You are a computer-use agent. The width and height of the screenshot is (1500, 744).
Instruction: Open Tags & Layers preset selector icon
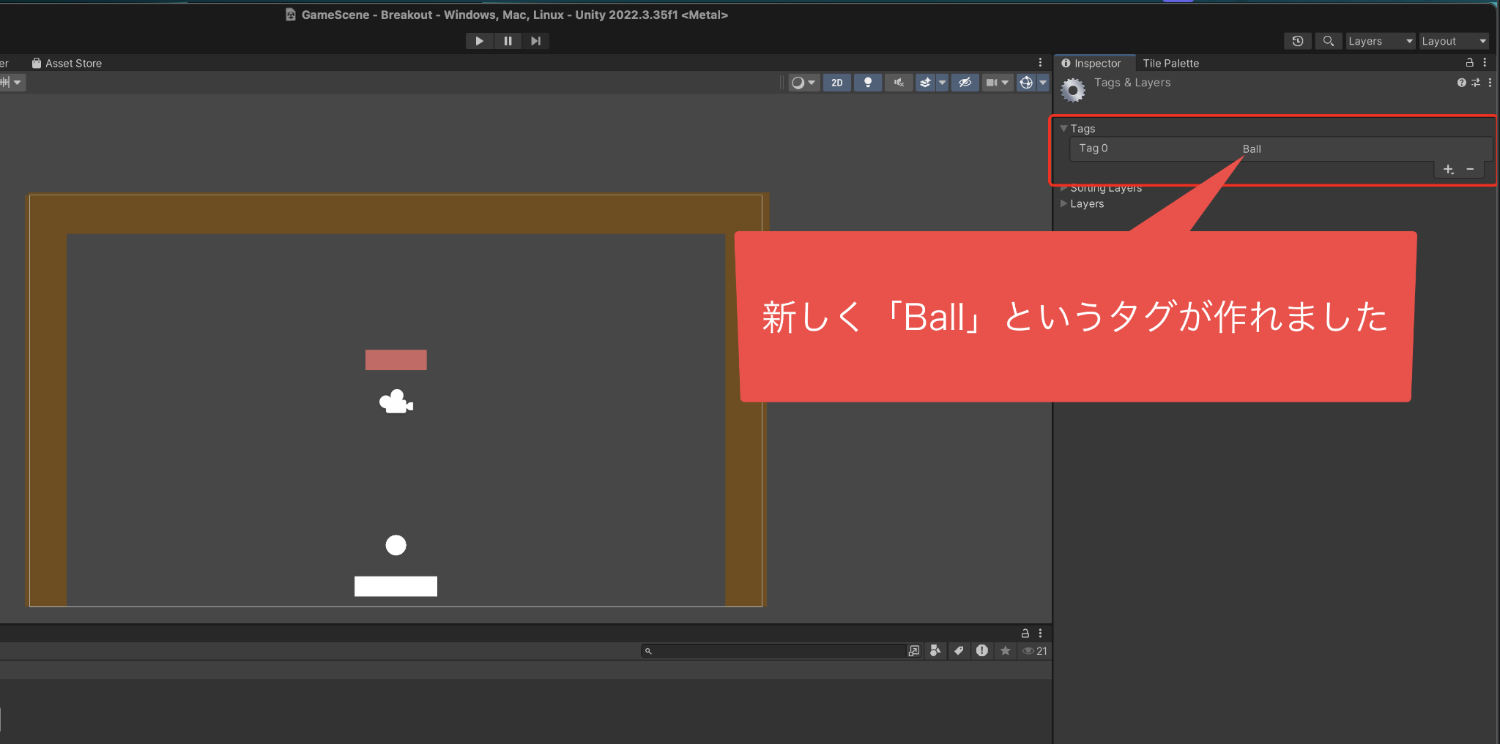coord(1476,83)
